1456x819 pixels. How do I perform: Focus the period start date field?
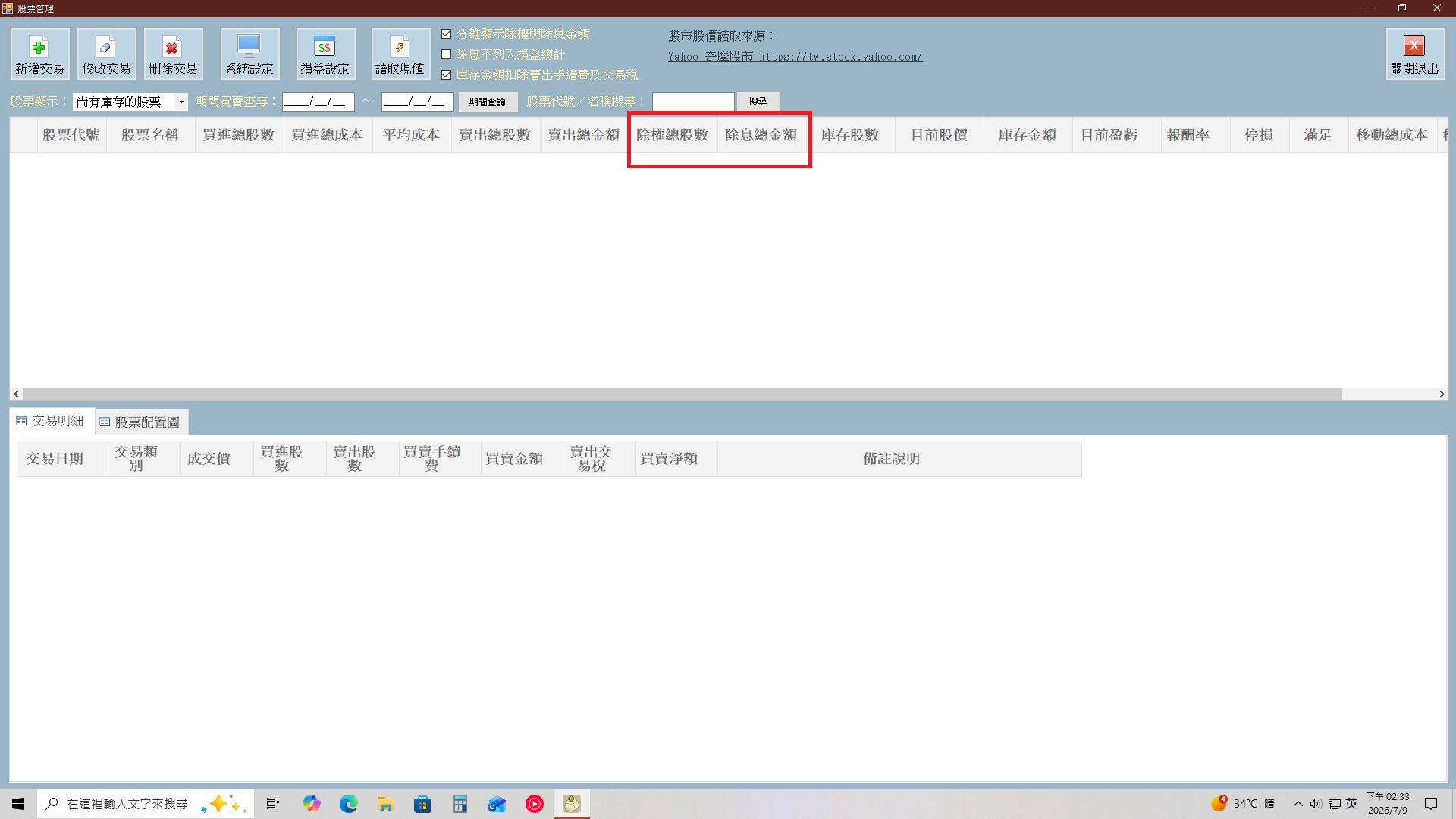pyautogui.click(x=318, y=102)
